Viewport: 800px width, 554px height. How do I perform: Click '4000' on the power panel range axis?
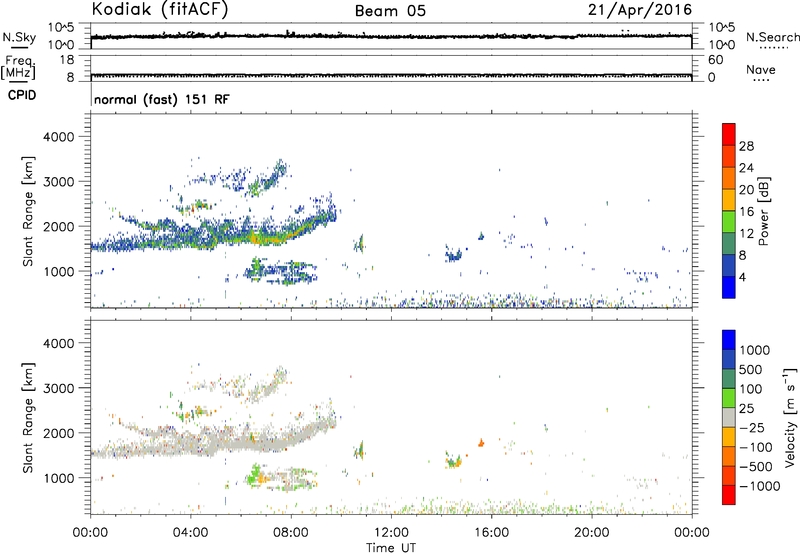click(58, 137)
